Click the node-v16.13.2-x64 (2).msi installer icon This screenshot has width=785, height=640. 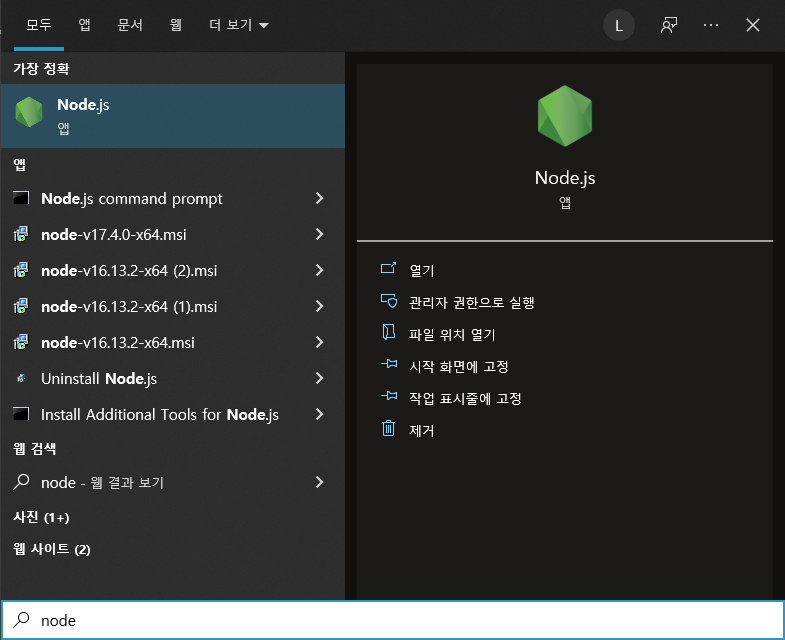(x=21, y=270)
